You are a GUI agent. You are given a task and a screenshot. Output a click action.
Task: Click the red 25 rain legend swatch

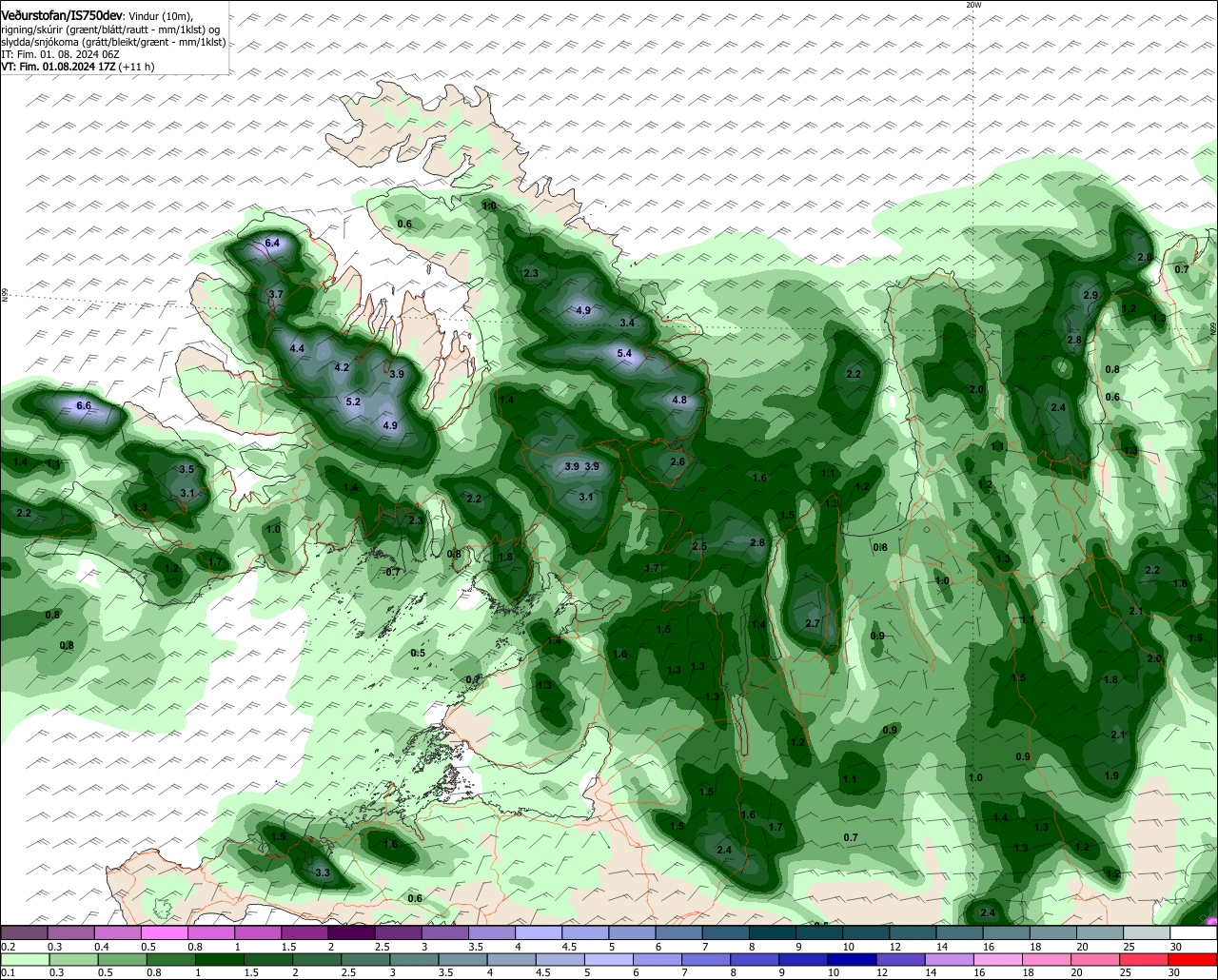(x=1147, y=960)
